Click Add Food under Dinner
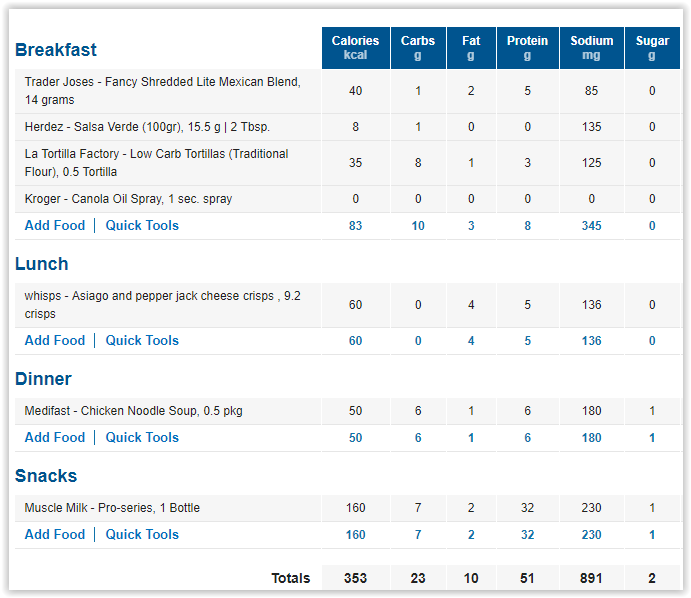This screenshot has width=691, height=598. [x=55, y=437]
